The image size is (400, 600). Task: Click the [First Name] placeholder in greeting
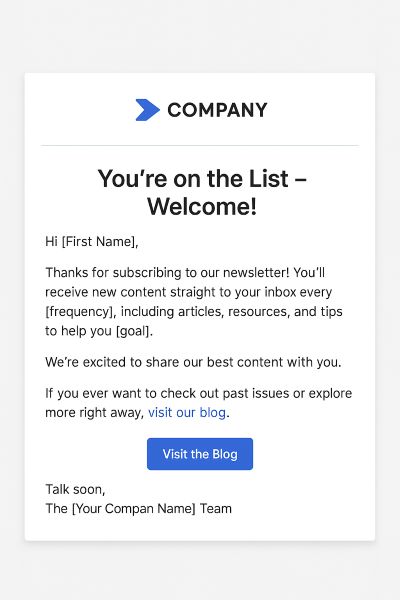click(x=98, y=242)
